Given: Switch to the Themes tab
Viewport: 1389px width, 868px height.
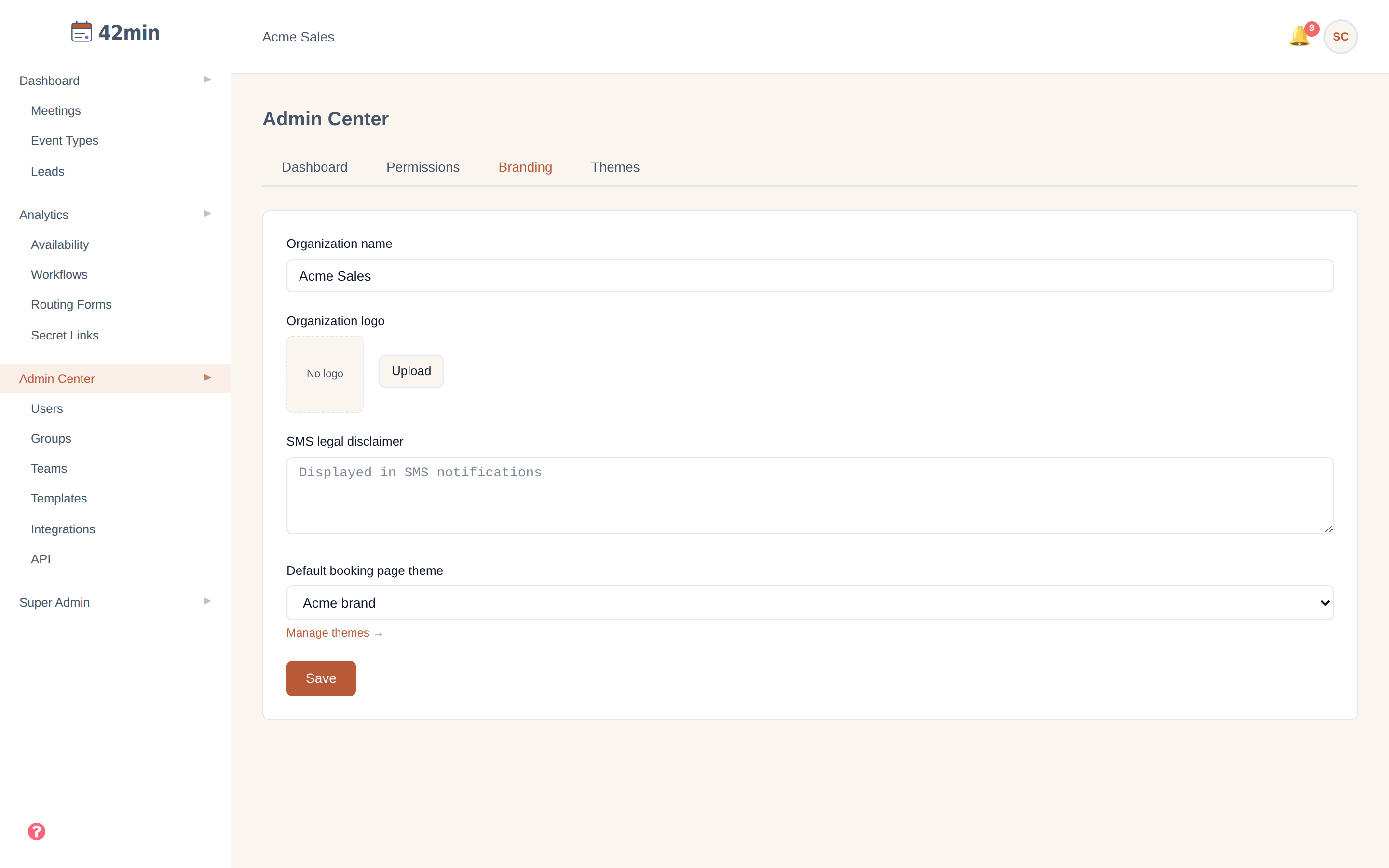Looking at the screenshot, I should click(x=615, y=167).
